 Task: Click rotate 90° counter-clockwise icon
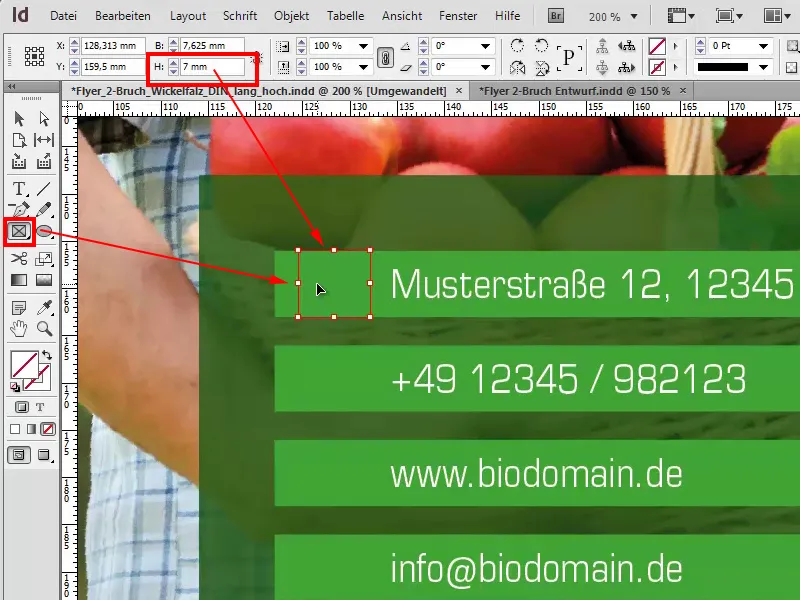coord(541,45)
